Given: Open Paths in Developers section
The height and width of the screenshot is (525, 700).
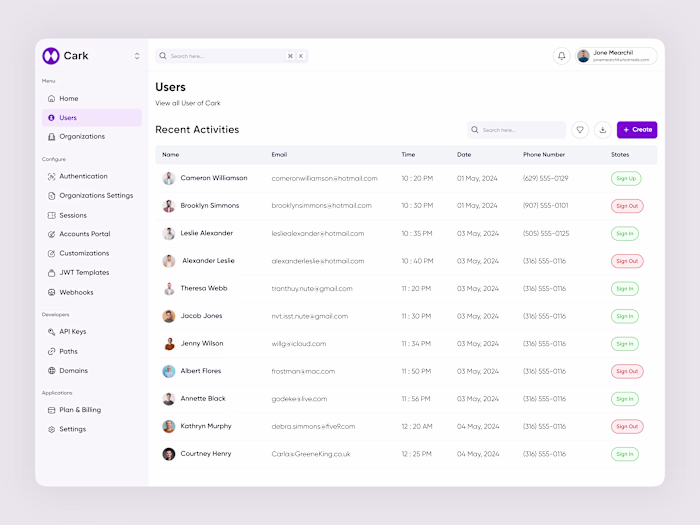Looking at the screenshot, I should [x=92, y=351].
